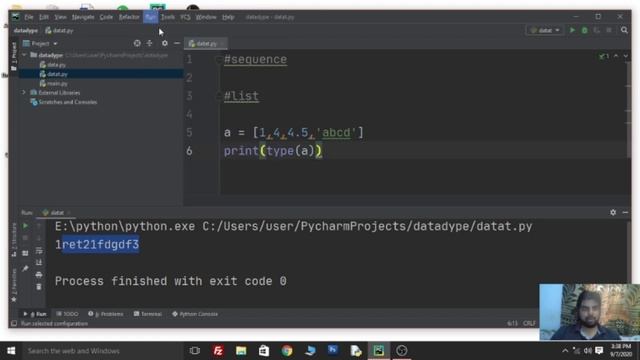Pin the Run tab with the pin icon

coord(25,268)
